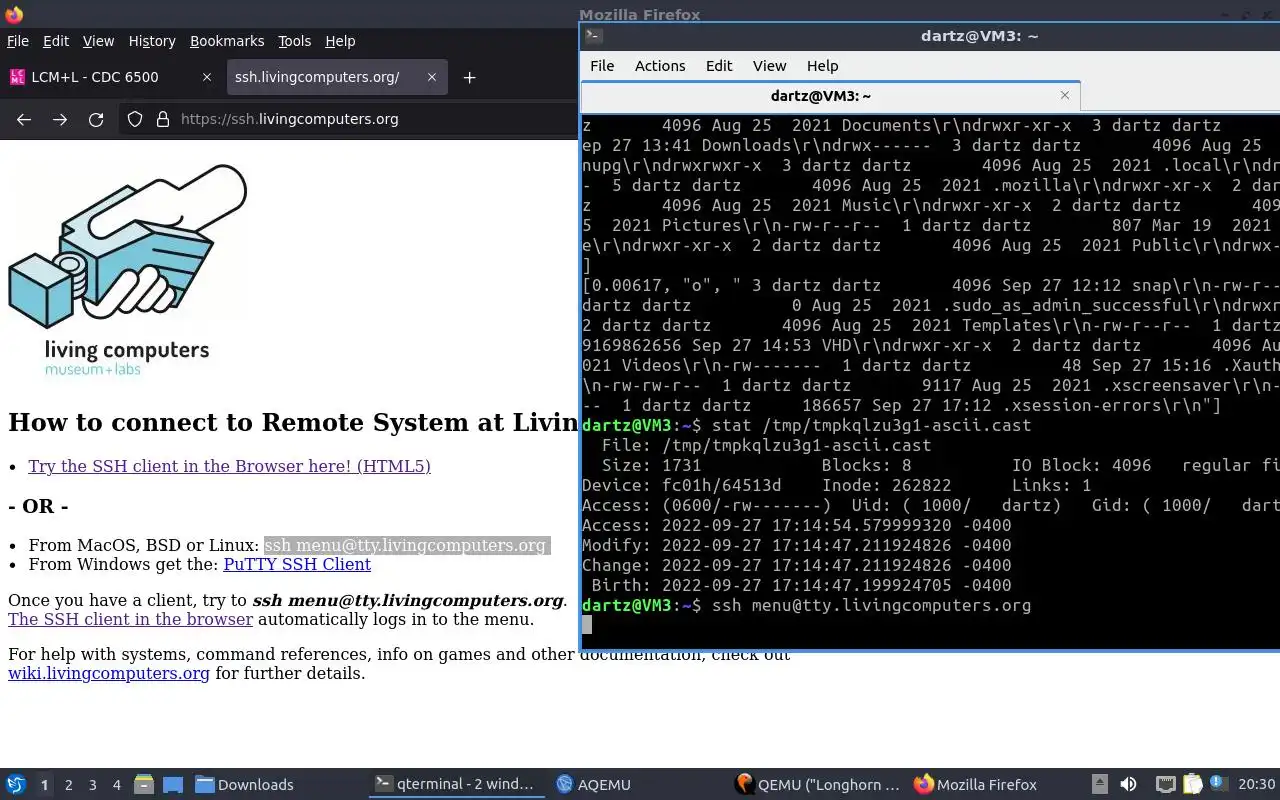Activate the qterminal taskbar entry

point(455,785)
